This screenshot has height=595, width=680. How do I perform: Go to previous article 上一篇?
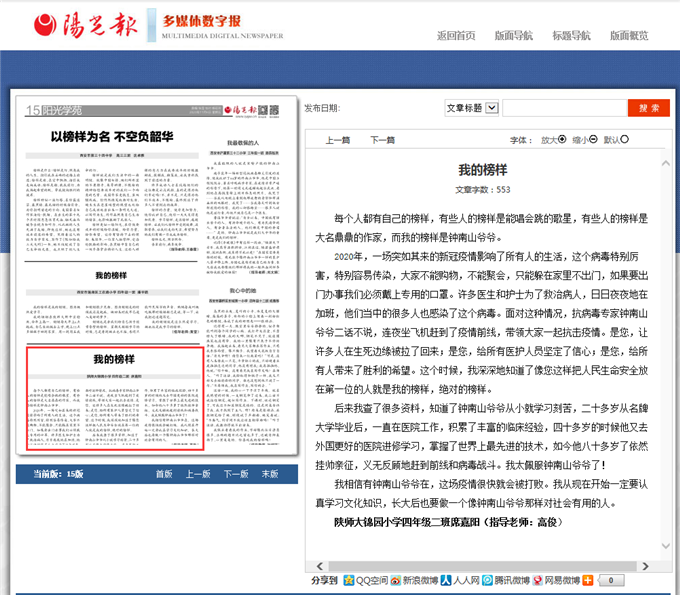coord(338,140)
